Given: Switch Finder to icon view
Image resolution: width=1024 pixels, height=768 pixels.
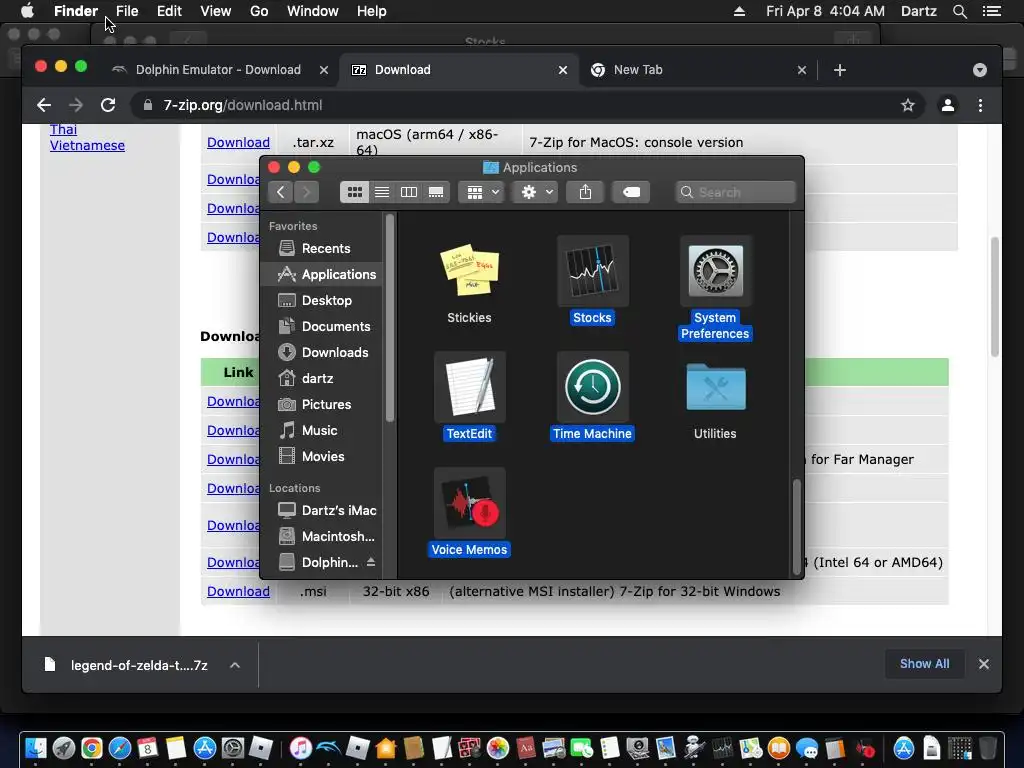Looking at the screenshot, I should [355, 192].
